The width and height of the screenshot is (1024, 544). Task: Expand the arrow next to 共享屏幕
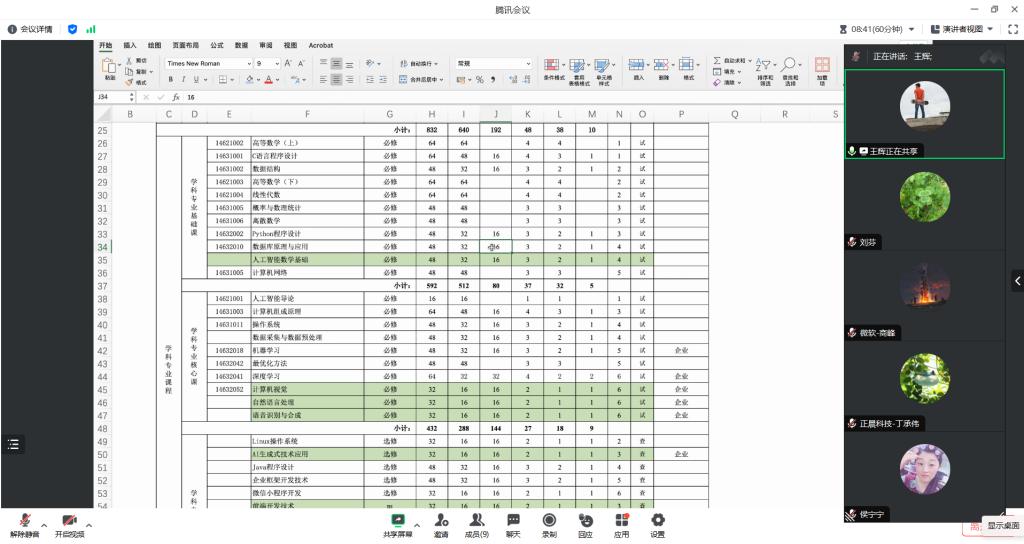417,524
